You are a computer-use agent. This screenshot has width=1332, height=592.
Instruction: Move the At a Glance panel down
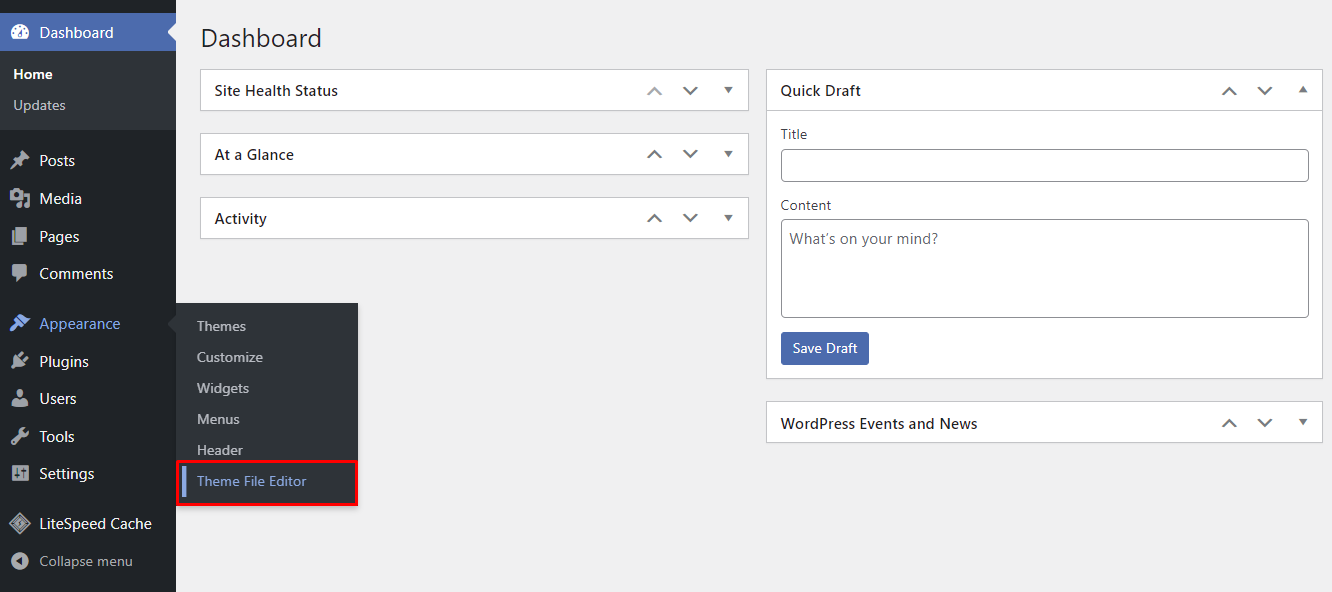point(690,154)
